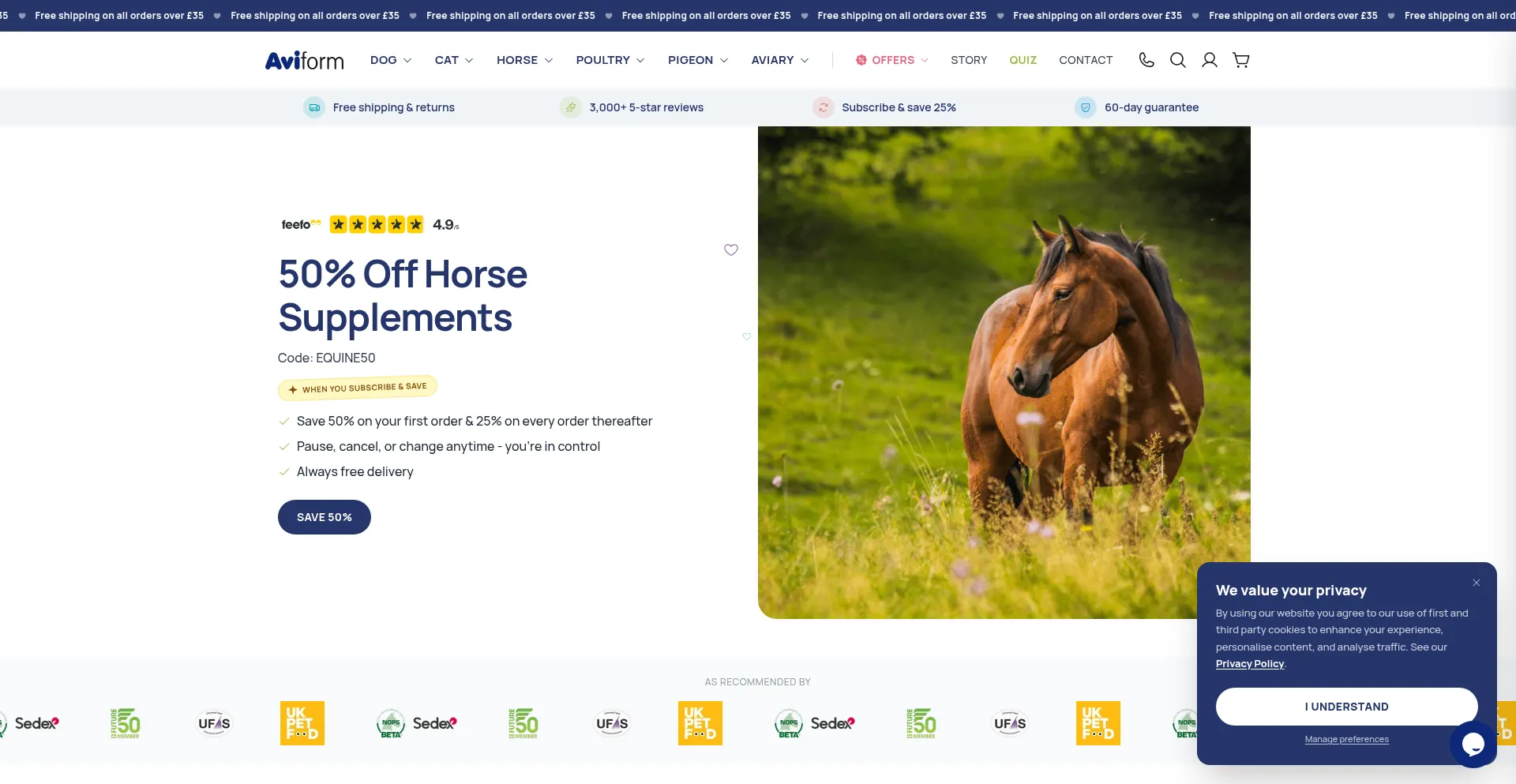The width and height of the screenshot is (1516, 784).
Task: Click the subscribe & save refresh icon
Action: [824, 107]
